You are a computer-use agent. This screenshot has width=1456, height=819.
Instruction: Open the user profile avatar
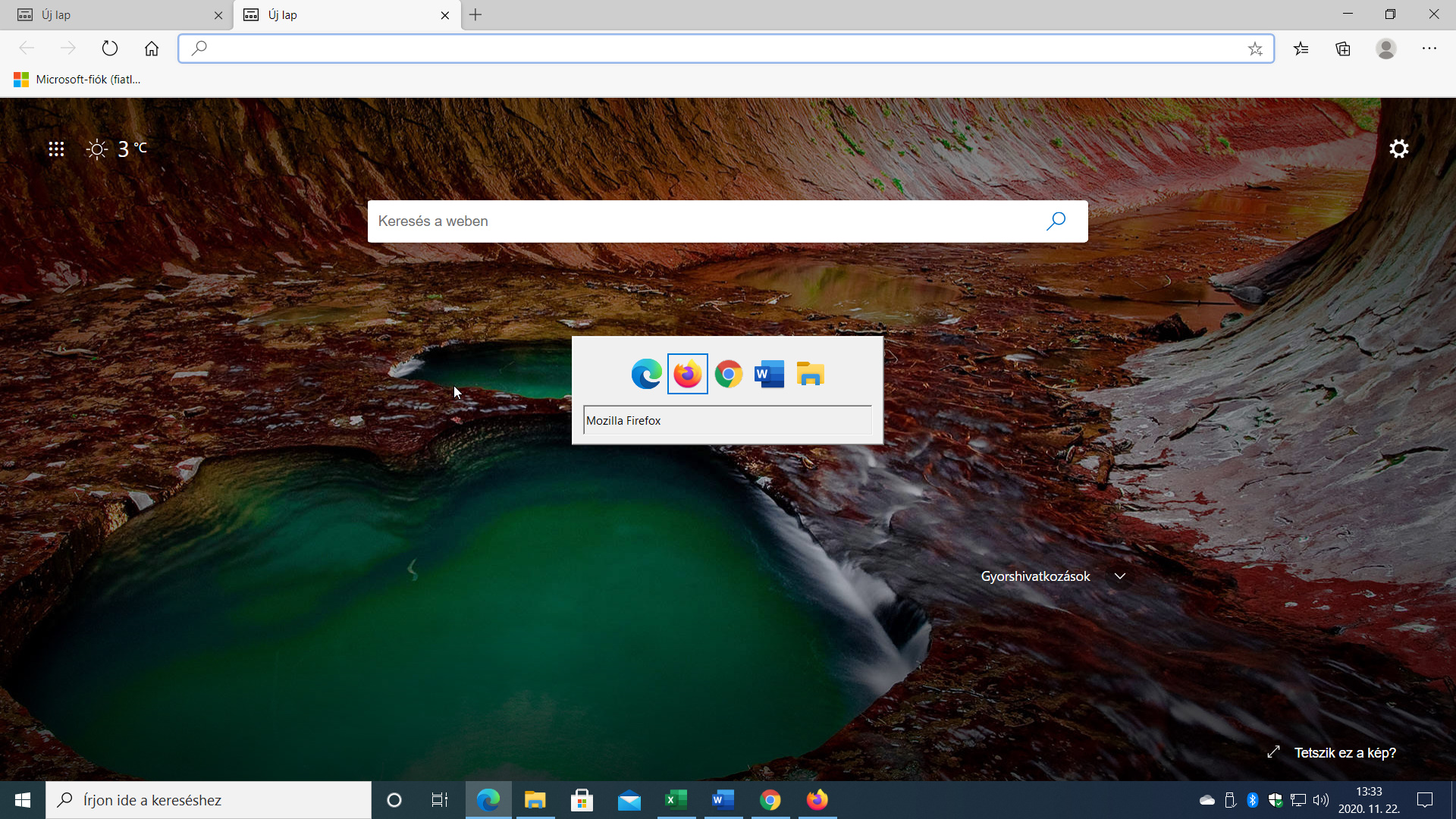click(x=1386, y=49)
